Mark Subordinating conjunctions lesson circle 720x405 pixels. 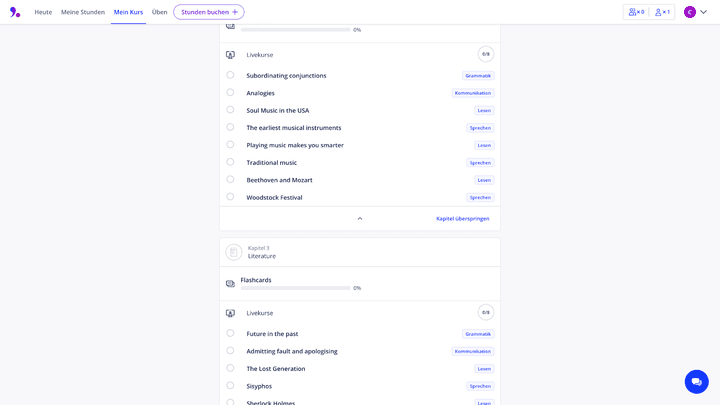[230, 75]
